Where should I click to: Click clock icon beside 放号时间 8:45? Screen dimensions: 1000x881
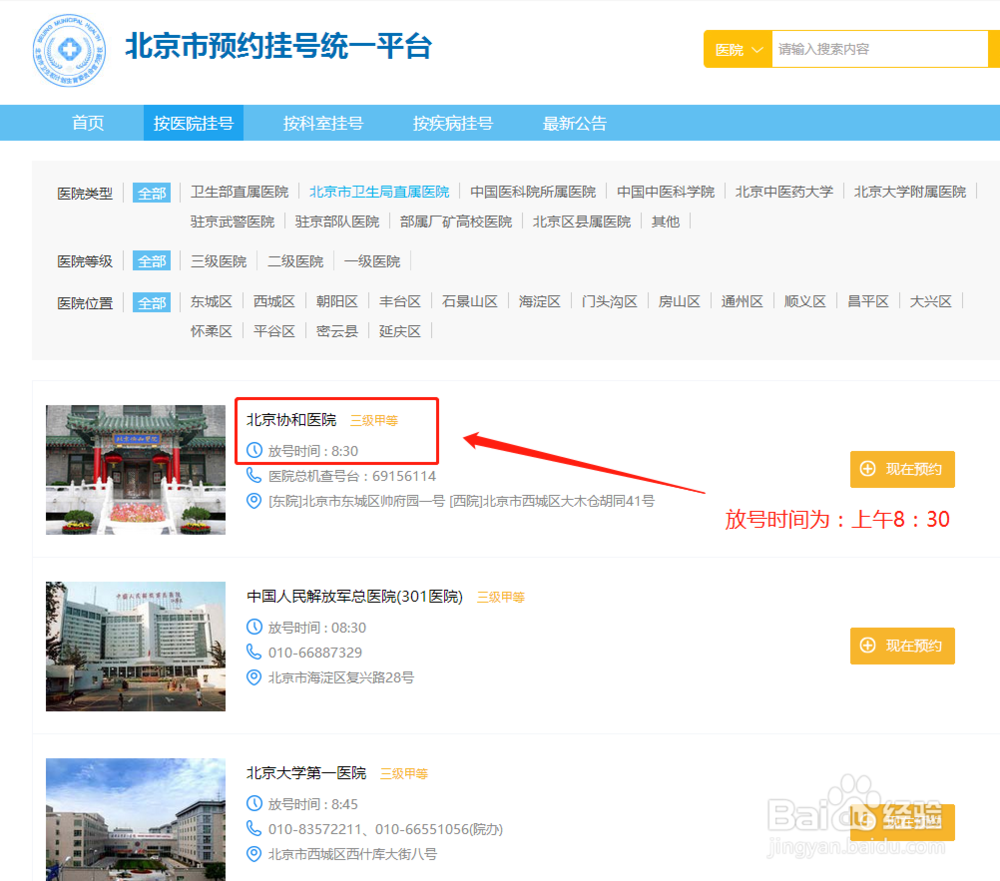[x=254, y=804]
